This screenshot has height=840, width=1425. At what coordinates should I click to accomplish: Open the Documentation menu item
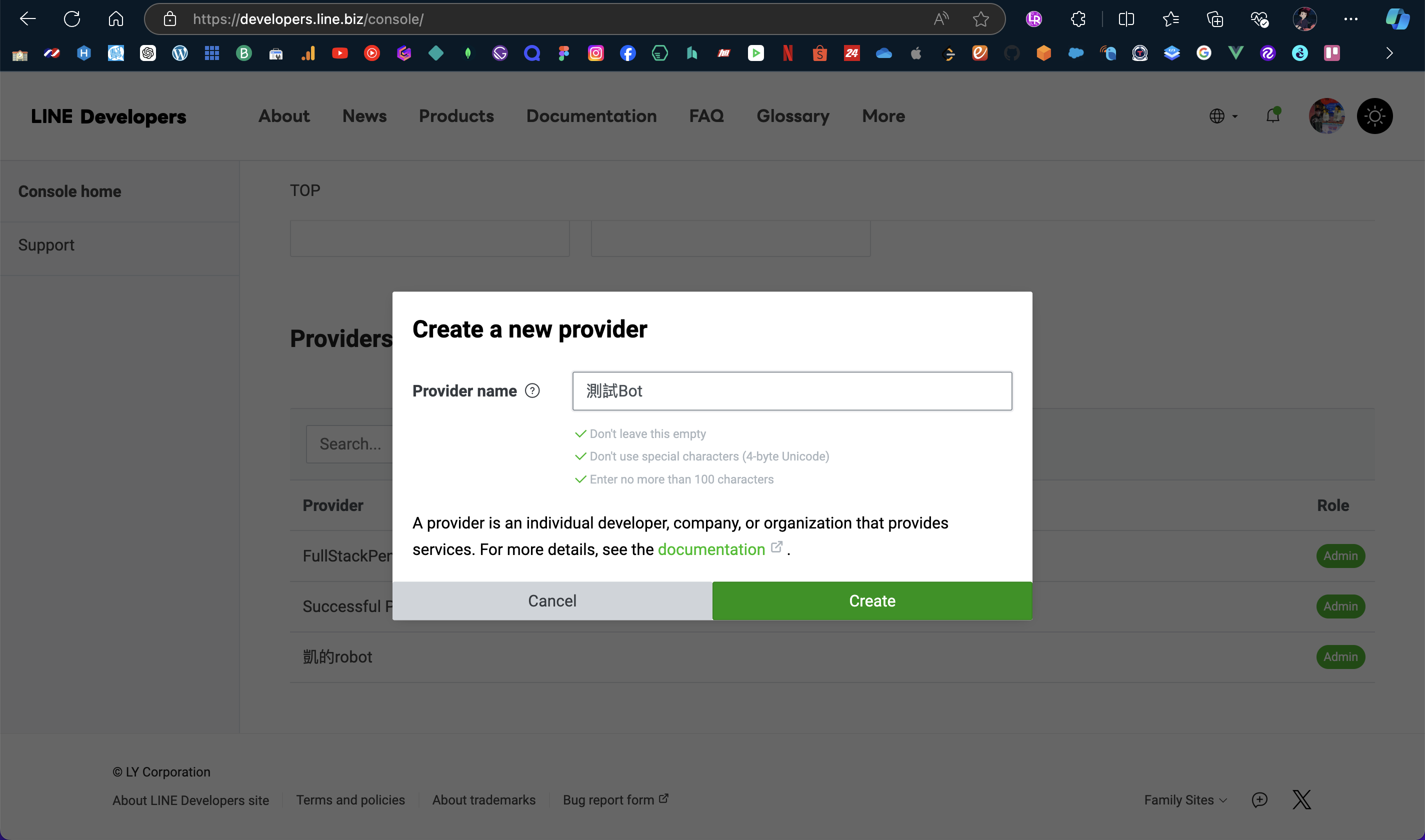(x=591, y=116)
